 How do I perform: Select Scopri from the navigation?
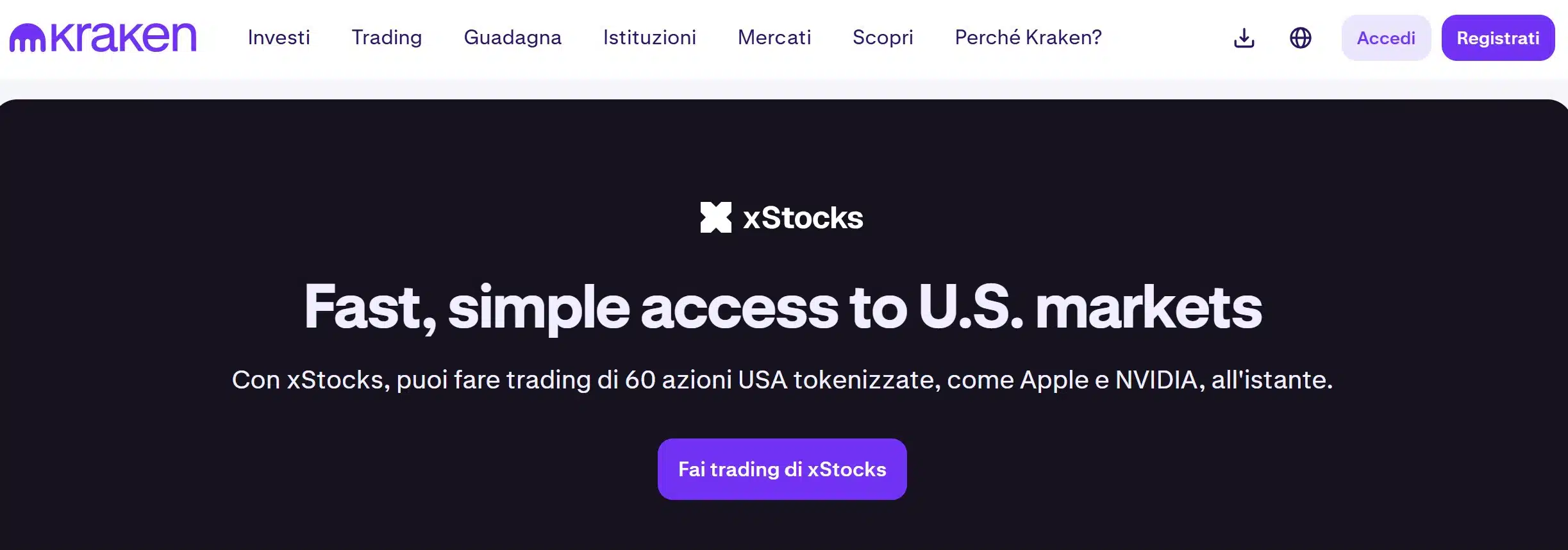[x=883, y=38]
